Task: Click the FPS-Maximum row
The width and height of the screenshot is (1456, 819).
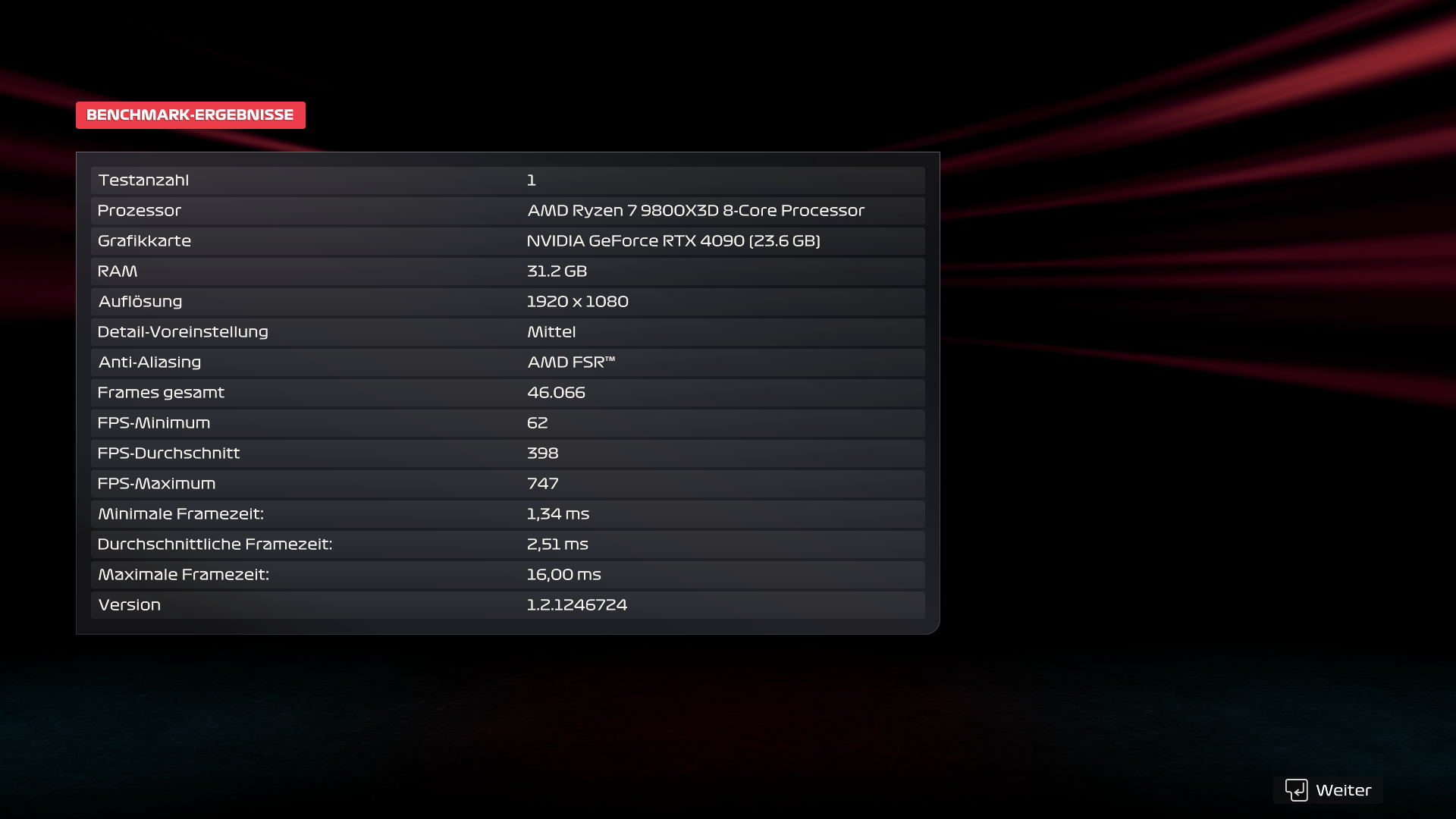Action: click(507, 484)
